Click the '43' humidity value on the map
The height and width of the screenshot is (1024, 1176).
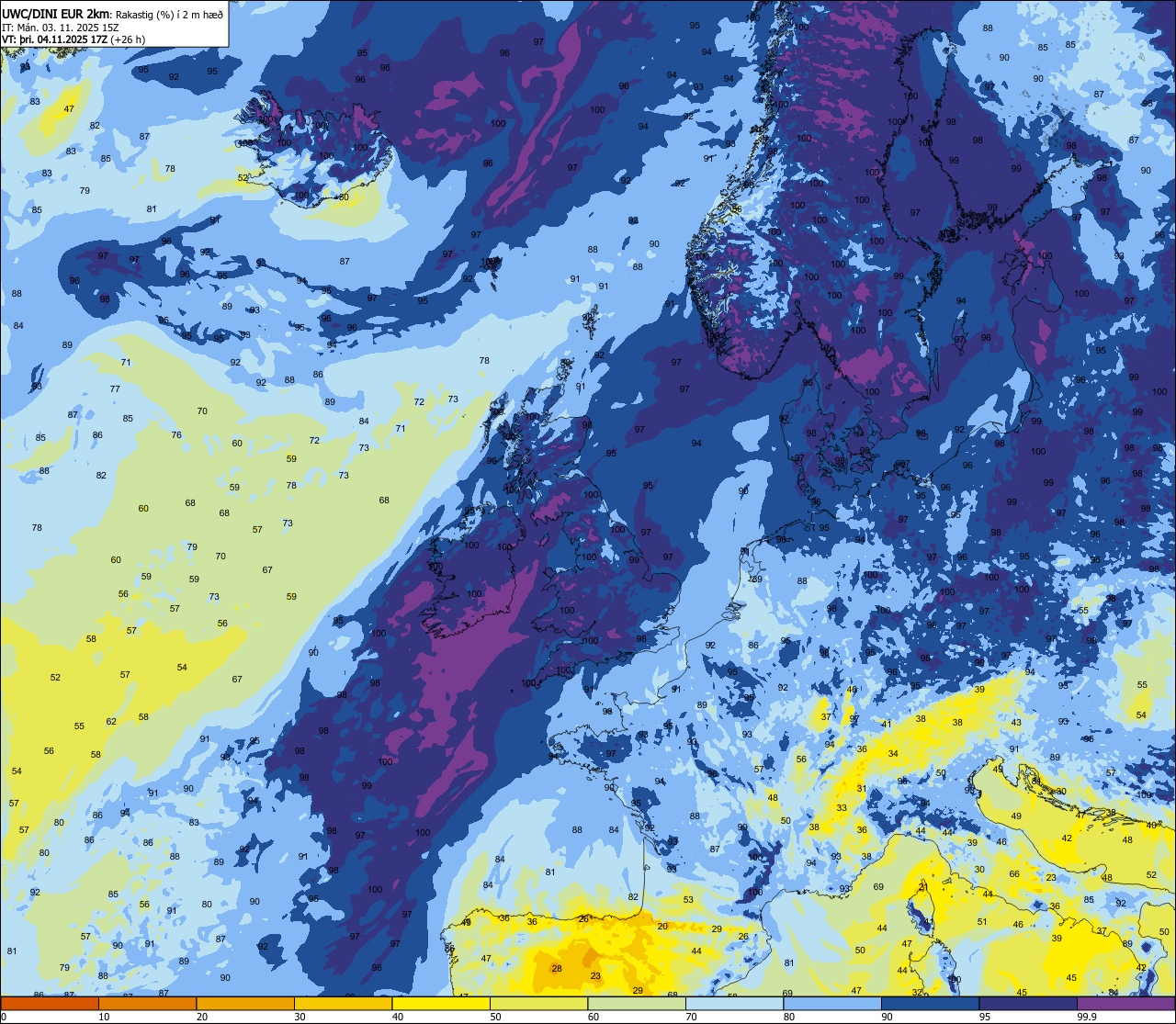[1016, 723]
